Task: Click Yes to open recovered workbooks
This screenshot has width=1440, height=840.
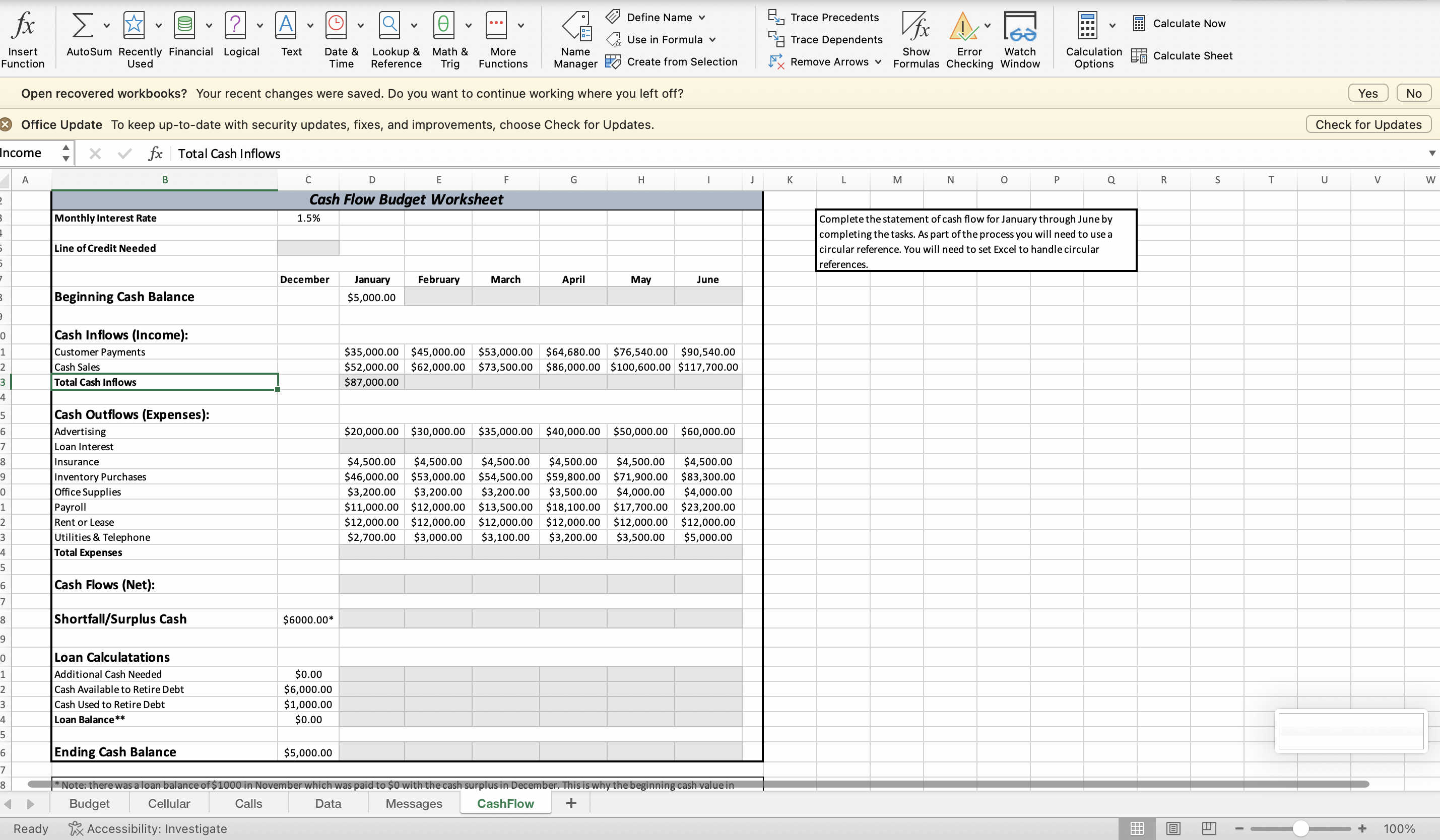Action: (x=1368, y=93)
